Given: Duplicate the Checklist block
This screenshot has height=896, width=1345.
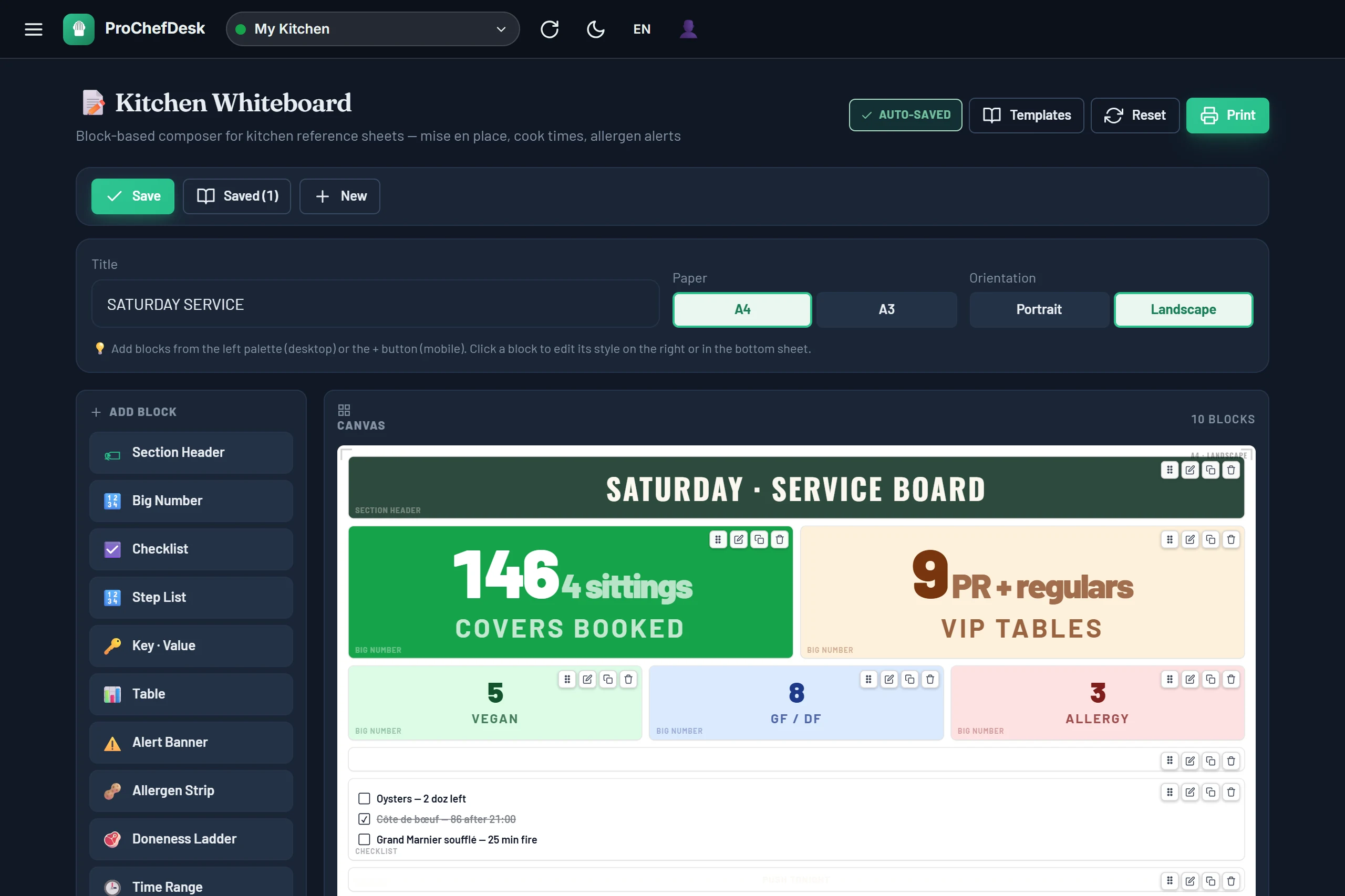Looking at the screenshot, I should coord(1210,792).
